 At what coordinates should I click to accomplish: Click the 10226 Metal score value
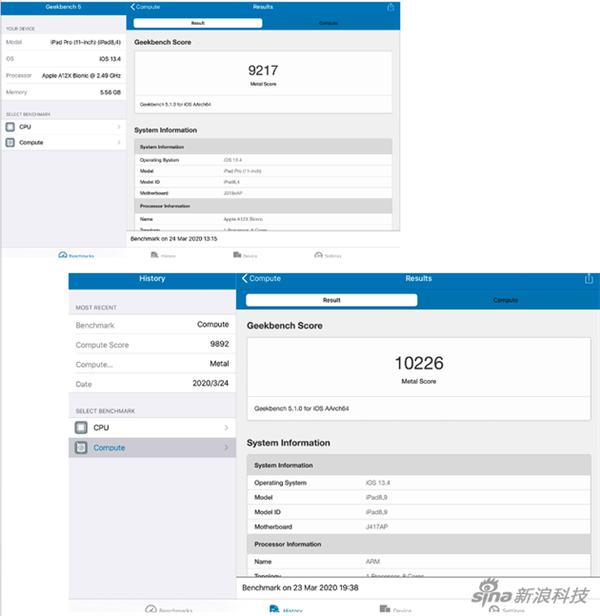coord(419,363)
